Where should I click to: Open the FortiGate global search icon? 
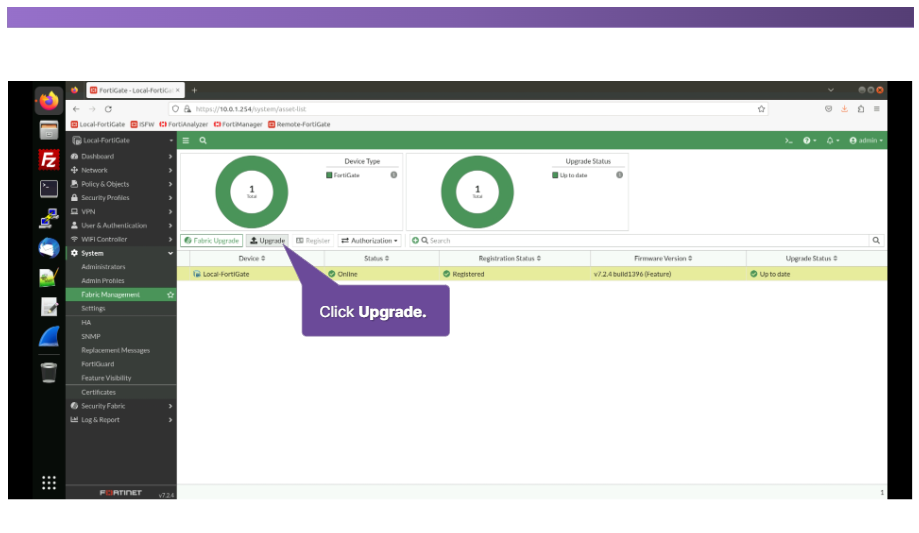(x=203, y=141)
